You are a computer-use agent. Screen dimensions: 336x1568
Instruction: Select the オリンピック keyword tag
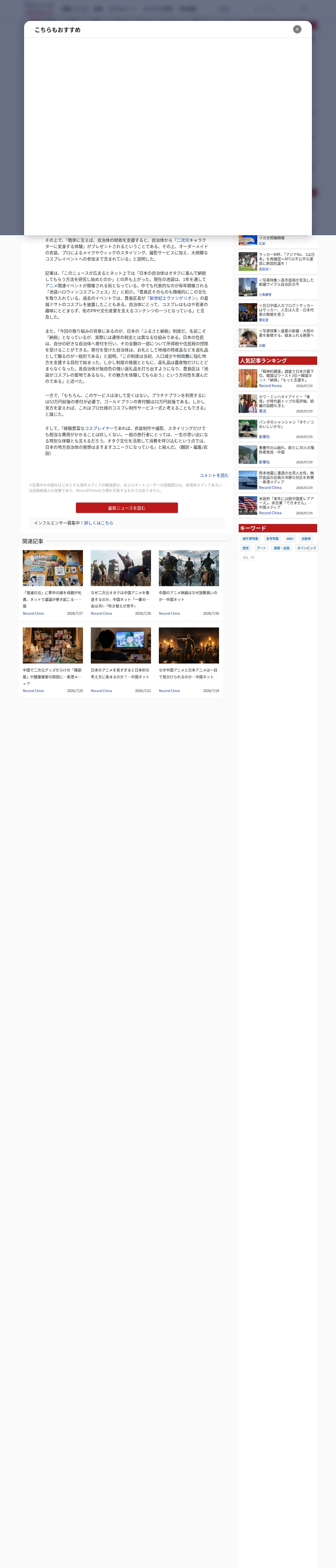pos(307,548)
